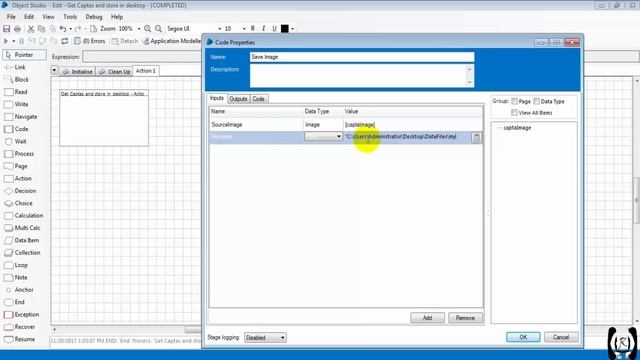Toggle bold text formatting
Screen dimensions: 640x360
tap(253, 29)
